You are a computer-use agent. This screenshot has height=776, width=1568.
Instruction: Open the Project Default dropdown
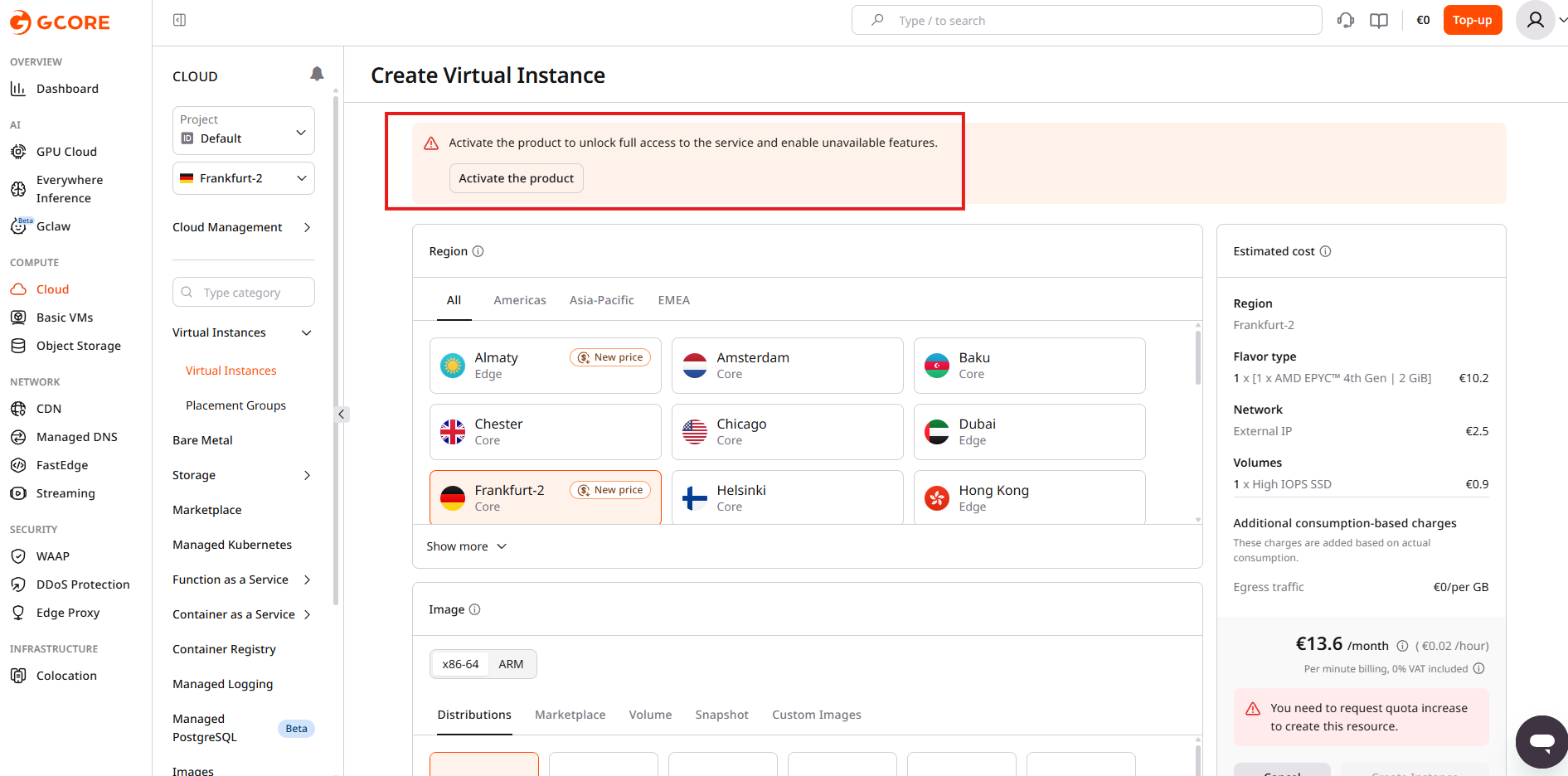pos(243,130)
